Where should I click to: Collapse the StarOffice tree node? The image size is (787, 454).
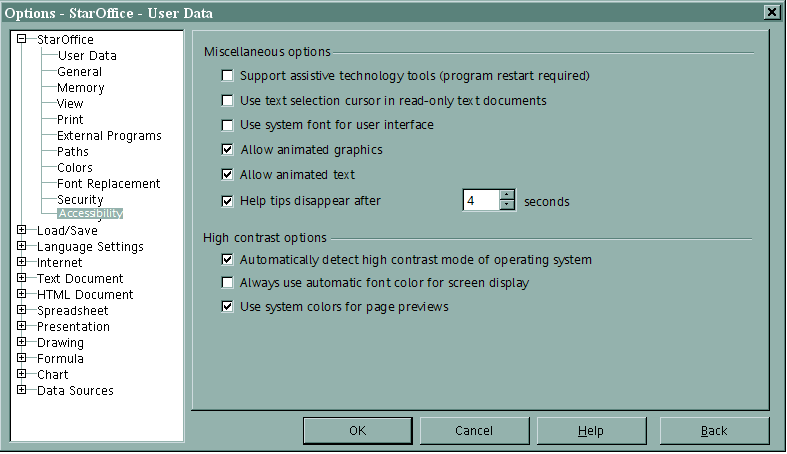[22, 39]
